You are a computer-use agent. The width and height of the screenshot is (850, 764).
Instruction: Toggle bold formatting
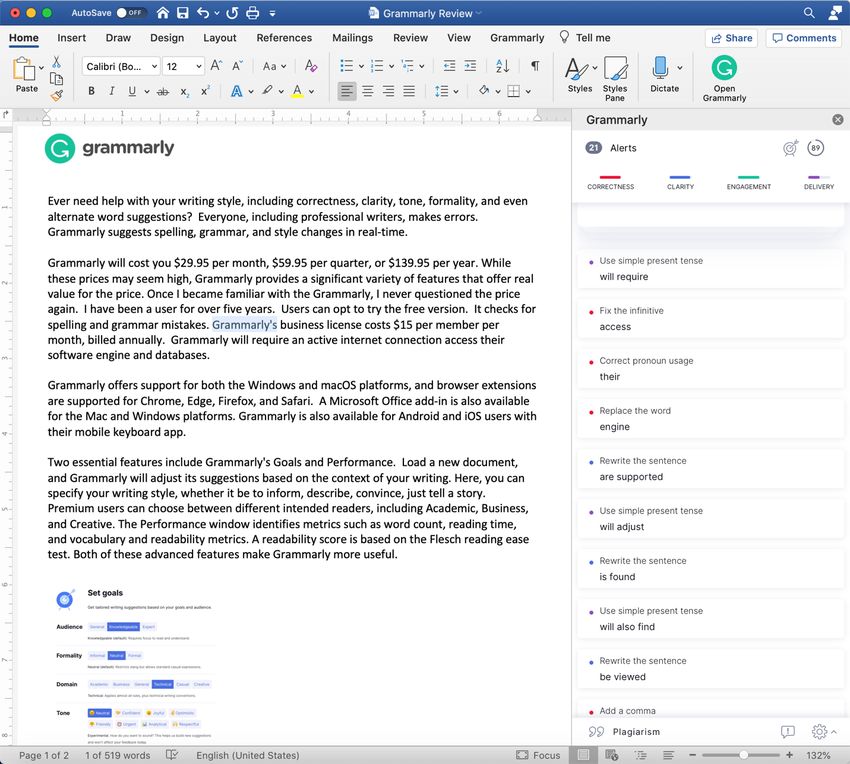click(91, 91)
